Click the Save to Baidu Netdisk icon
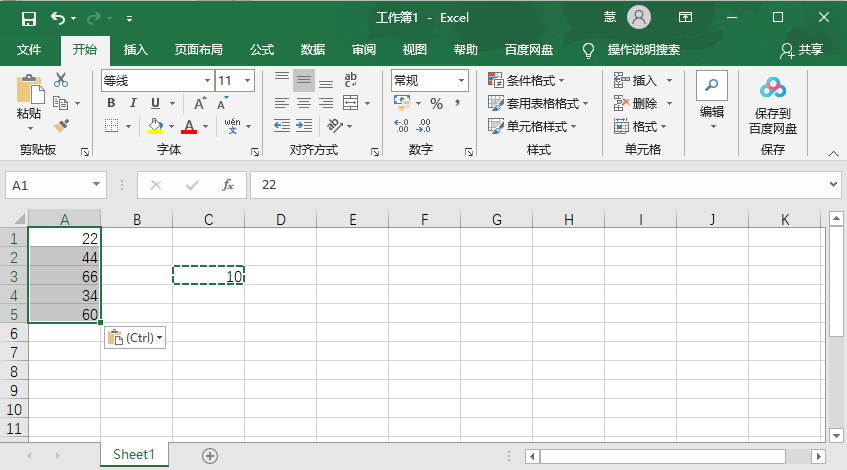 point(773,88)
